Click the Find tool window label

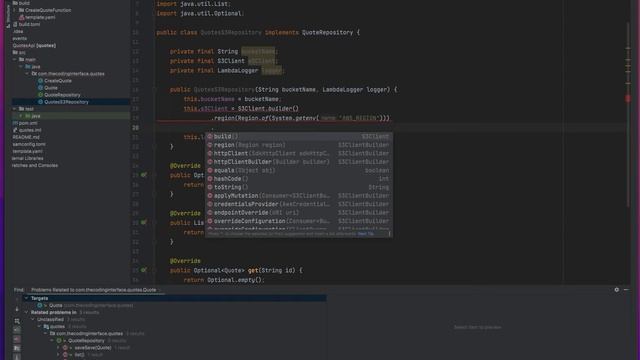(19, 290)
